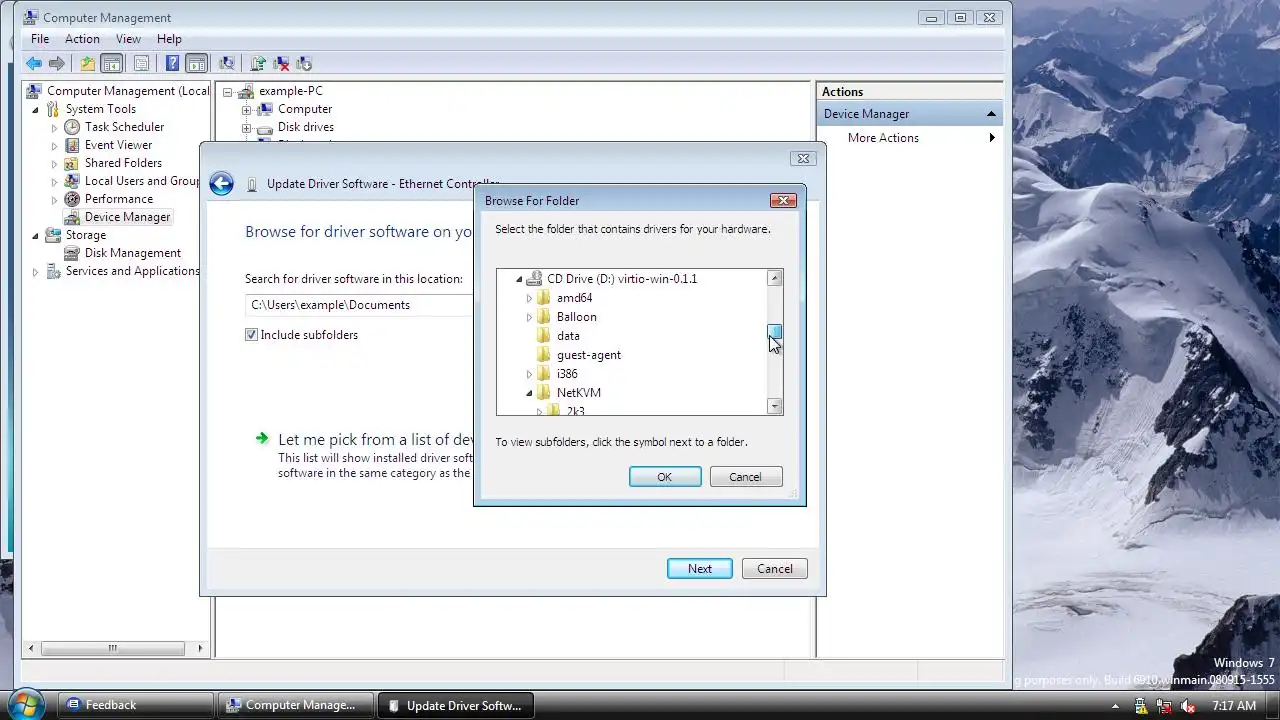Screen dimensions: 1280x720
Task: Click the Up one level folder icon
Action: tap(88, 63)
